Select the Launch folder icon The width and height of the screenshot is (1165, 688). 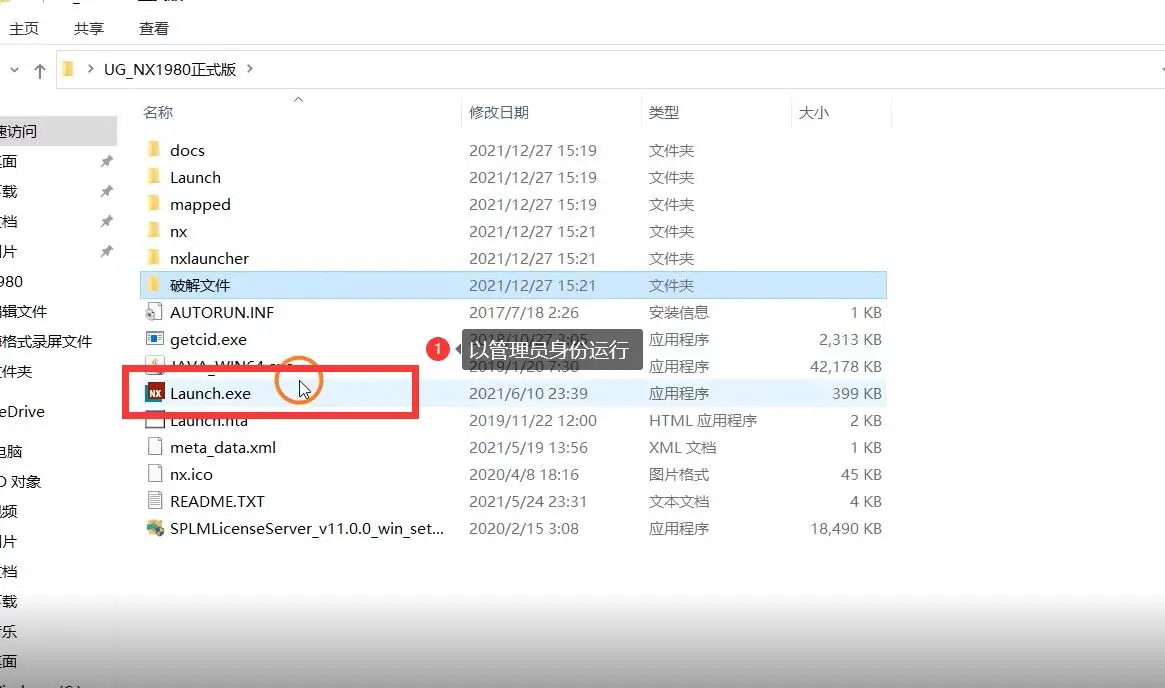click(x=154, y=177)
